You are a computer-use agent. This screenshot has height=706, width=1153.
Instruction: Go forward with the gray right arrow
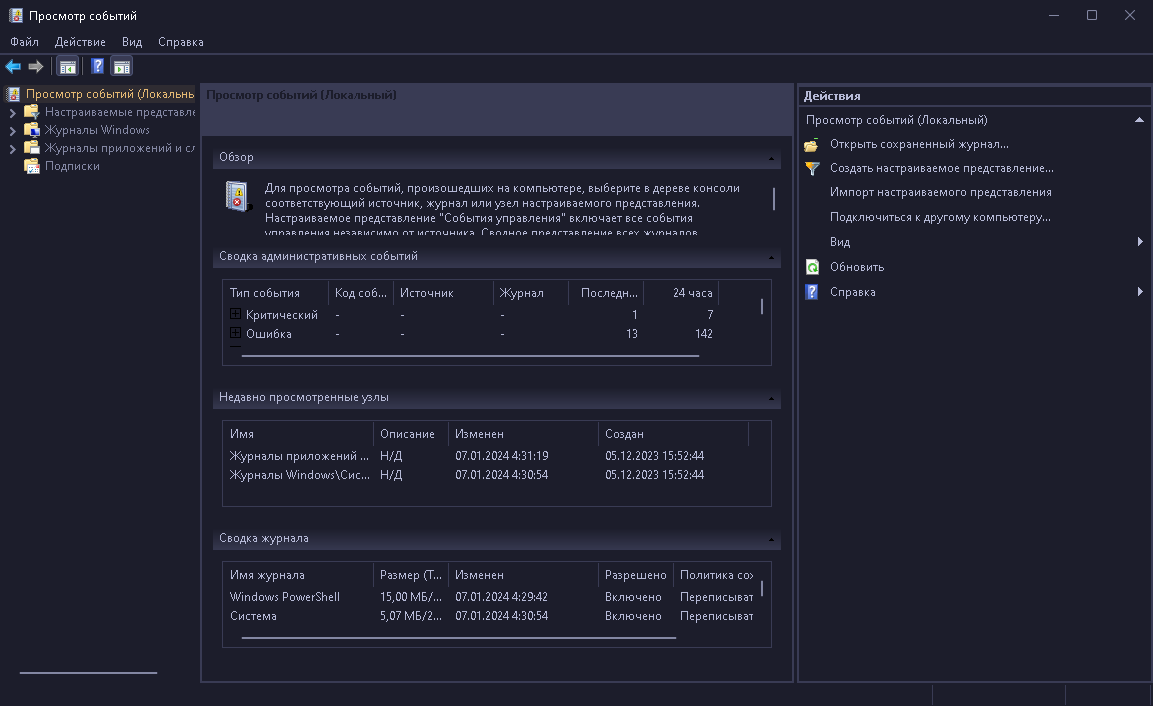36,67
